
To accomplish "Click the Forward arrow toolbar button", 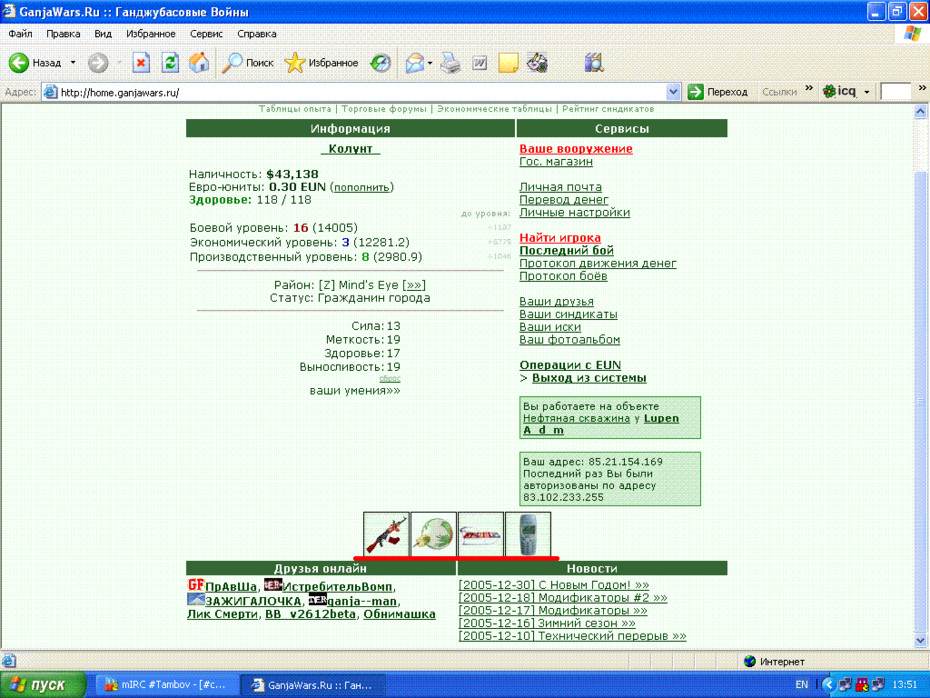I will (98, 62).
